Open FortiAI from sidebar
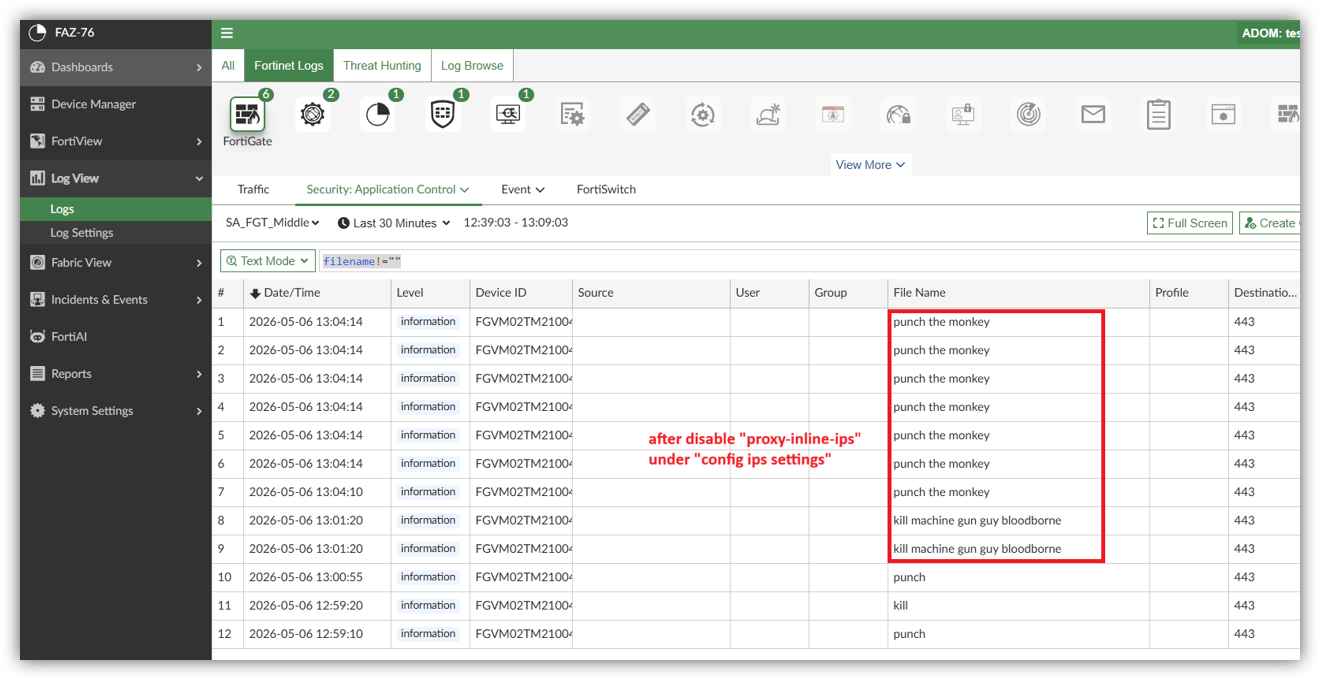 click(x=116, y=337)
